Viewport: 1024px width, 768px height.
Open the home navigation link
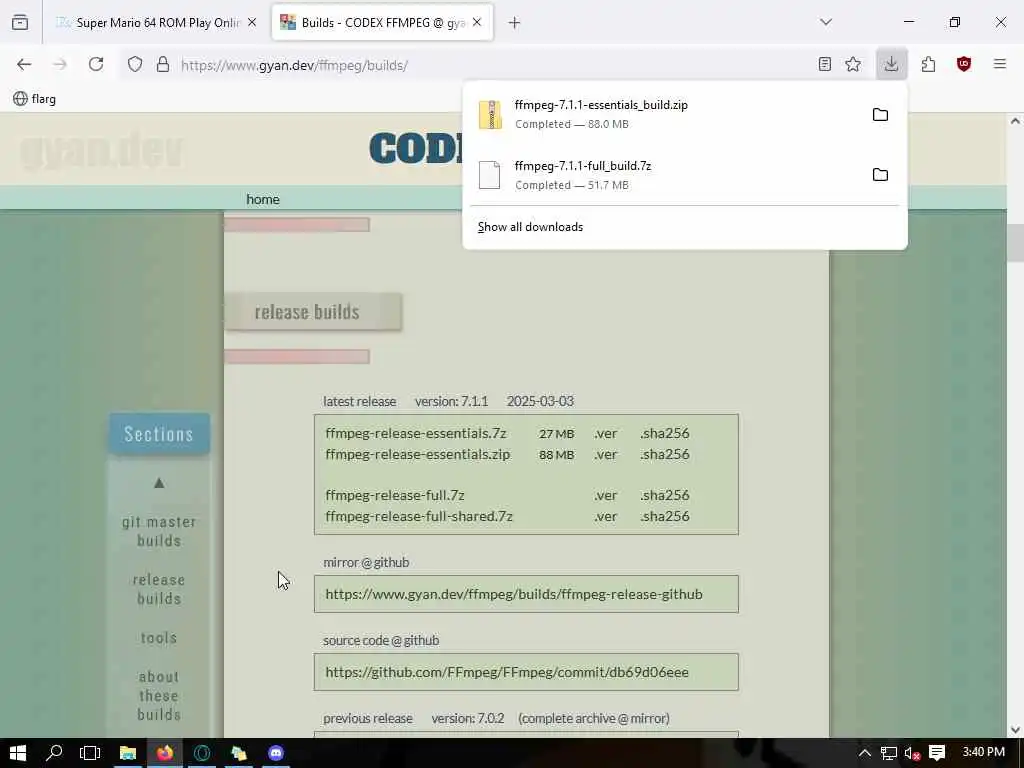point(263,199)
